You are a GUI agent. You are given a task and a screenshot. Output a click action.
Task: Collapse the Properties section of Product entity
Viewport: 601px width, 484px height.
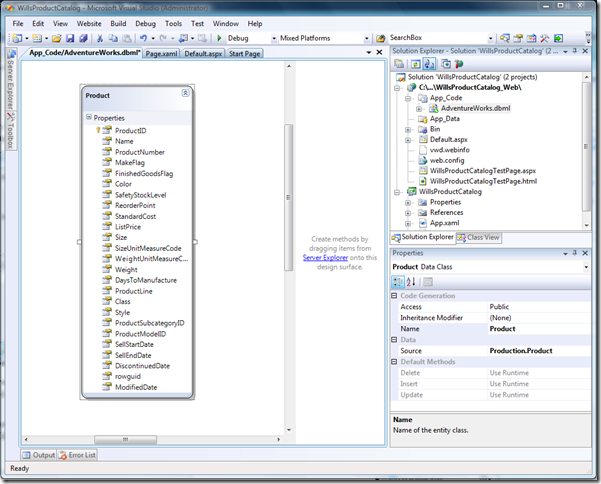coord(89,117)
